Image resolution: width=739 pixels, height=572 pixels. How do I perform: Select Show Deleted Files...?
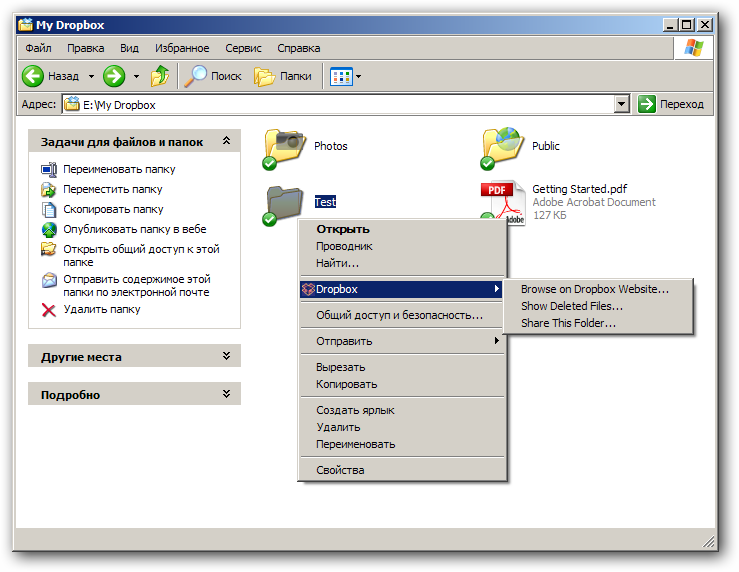point(599,306)
